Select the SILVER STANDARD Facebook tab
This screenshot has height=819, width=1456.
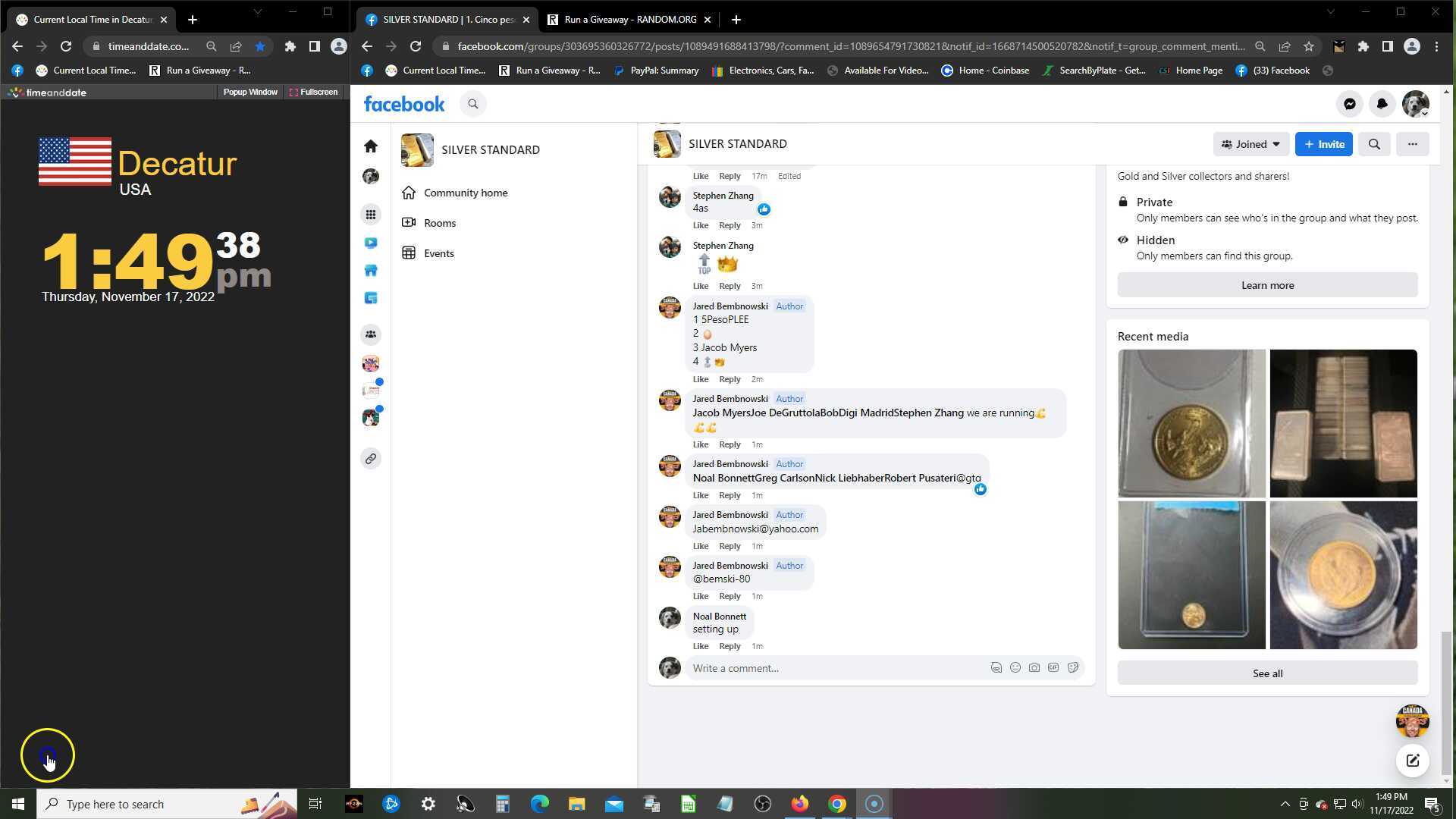[x=447, y=20]
